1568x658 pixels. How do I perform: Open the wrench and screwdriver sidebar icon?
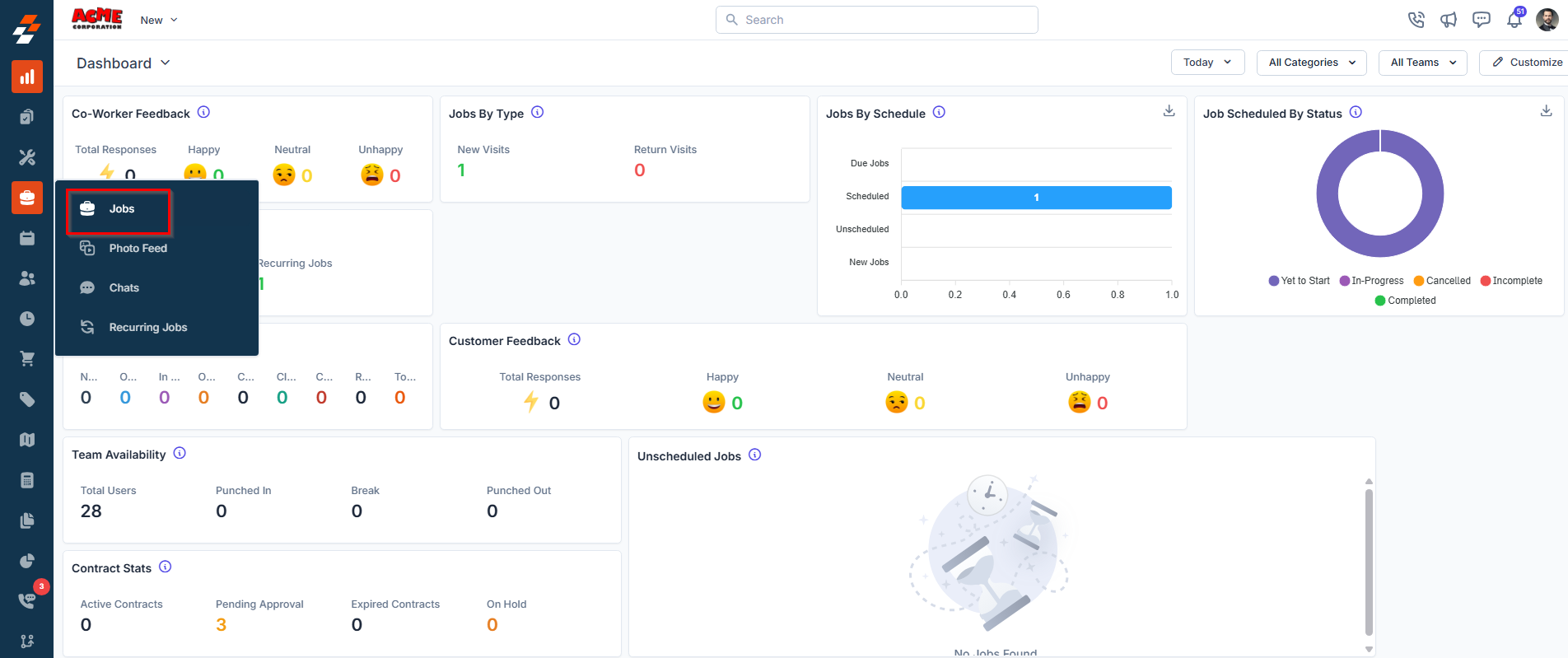pos(27,157)
